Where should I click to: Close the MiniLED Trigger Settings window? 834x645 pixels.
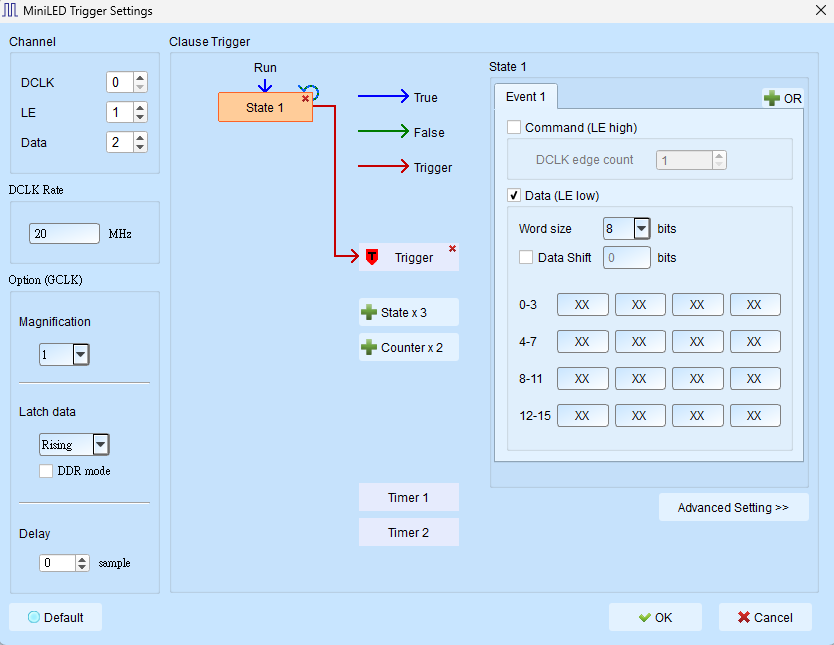pos(821,11)
